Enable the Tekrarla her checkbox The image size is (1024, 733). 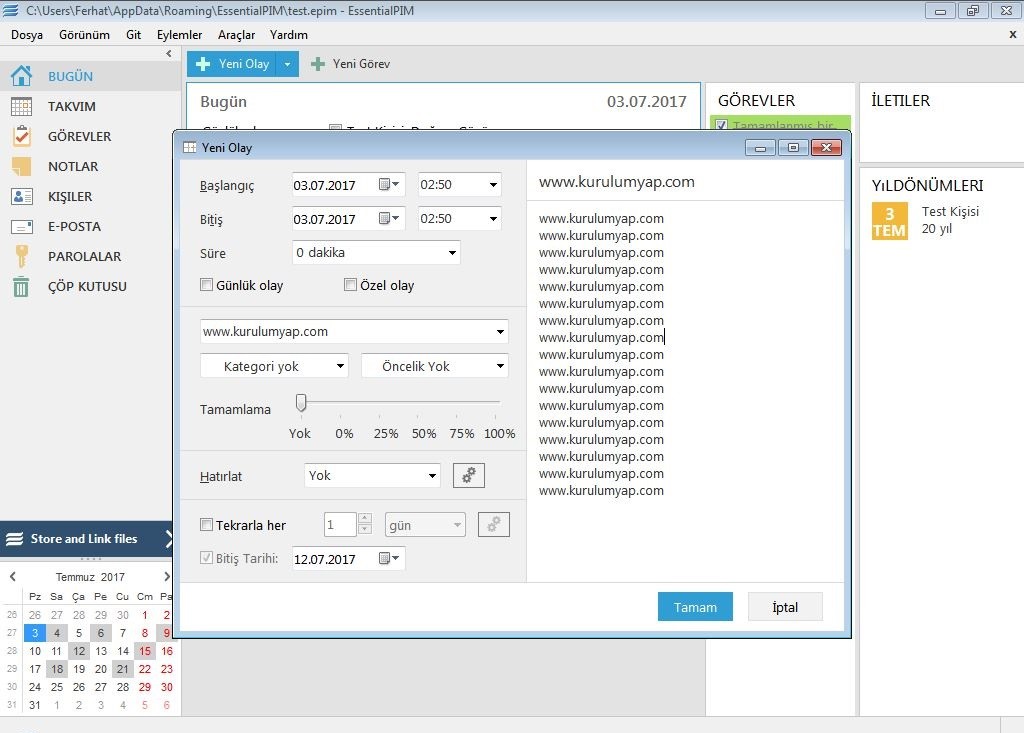206,525
